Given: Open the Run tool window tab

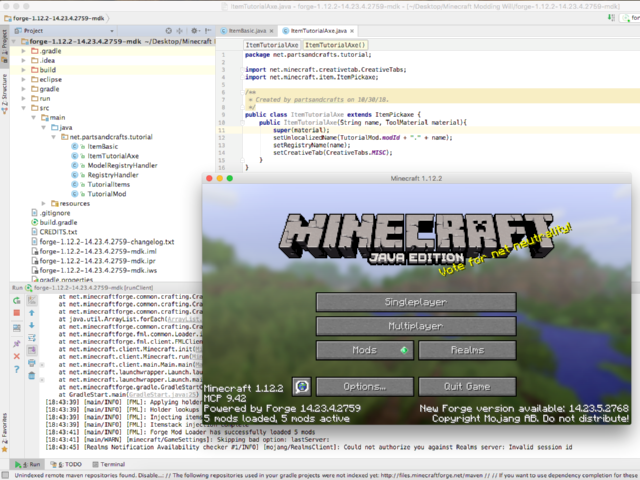Looking at the screenshot, I should tap(28, 464).
